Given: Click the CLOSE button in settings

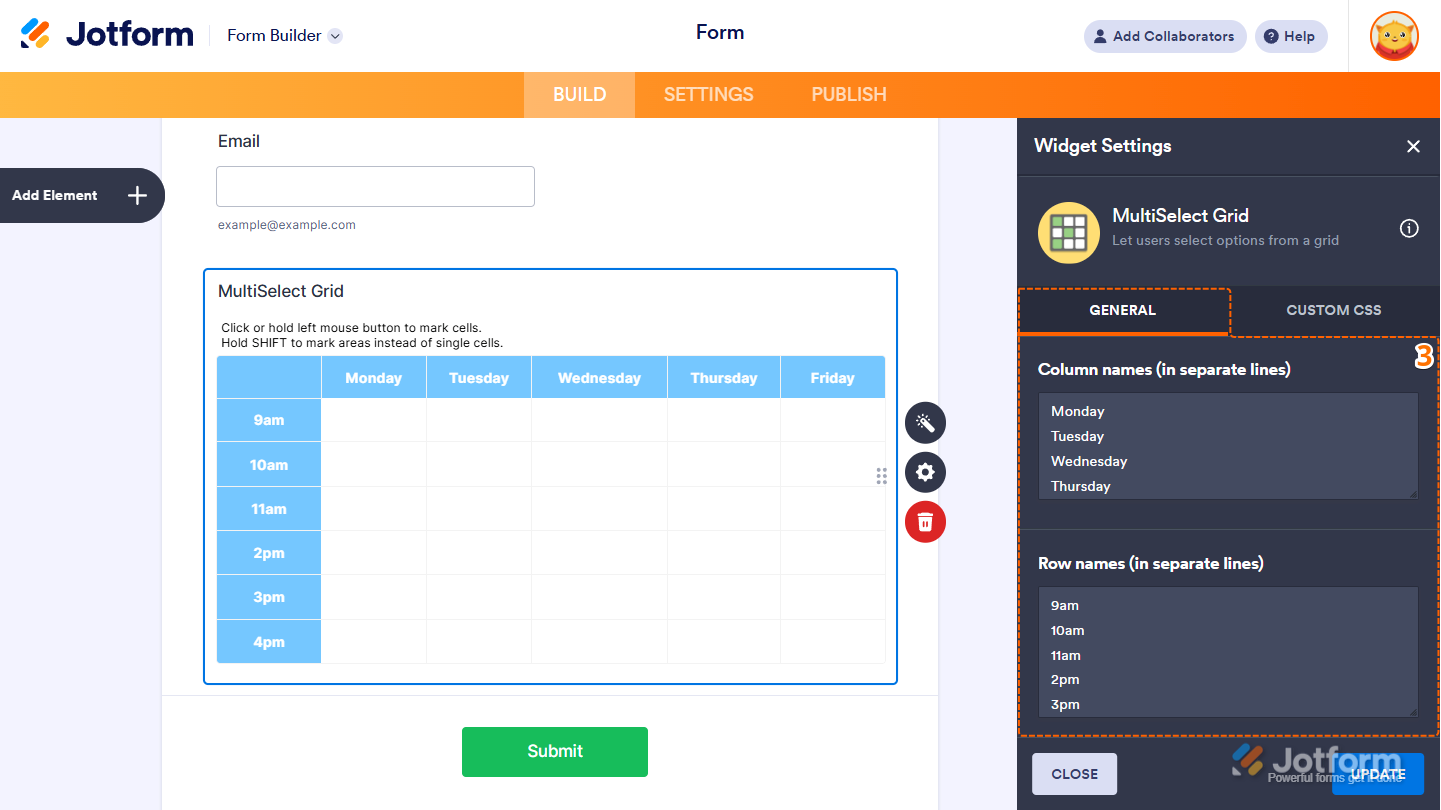Looking at the screenshot, I should coord(1074,774).
